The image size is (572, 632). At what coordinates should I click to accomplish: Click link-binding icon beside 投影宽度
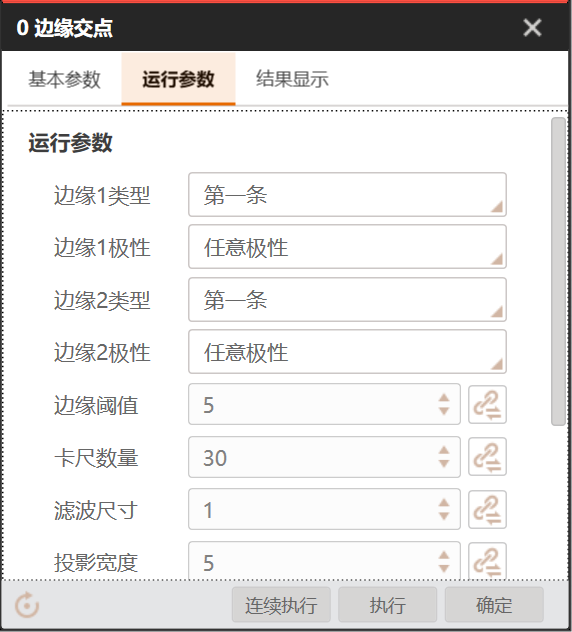coord(487,561)
